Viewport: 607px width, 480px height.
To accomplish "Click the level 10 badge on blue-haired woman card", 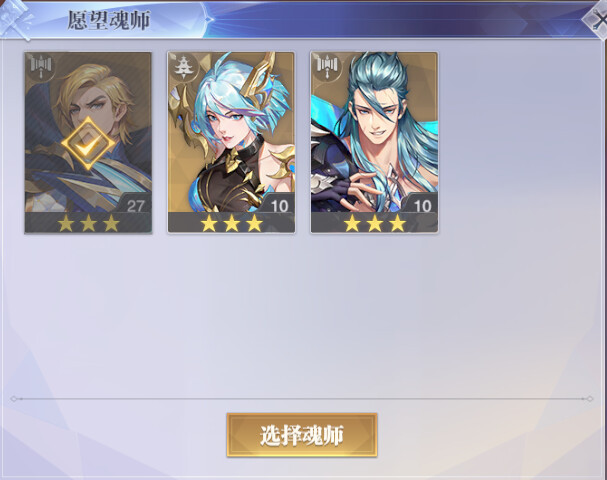I will pyautogui.click(x=279, y=205).
